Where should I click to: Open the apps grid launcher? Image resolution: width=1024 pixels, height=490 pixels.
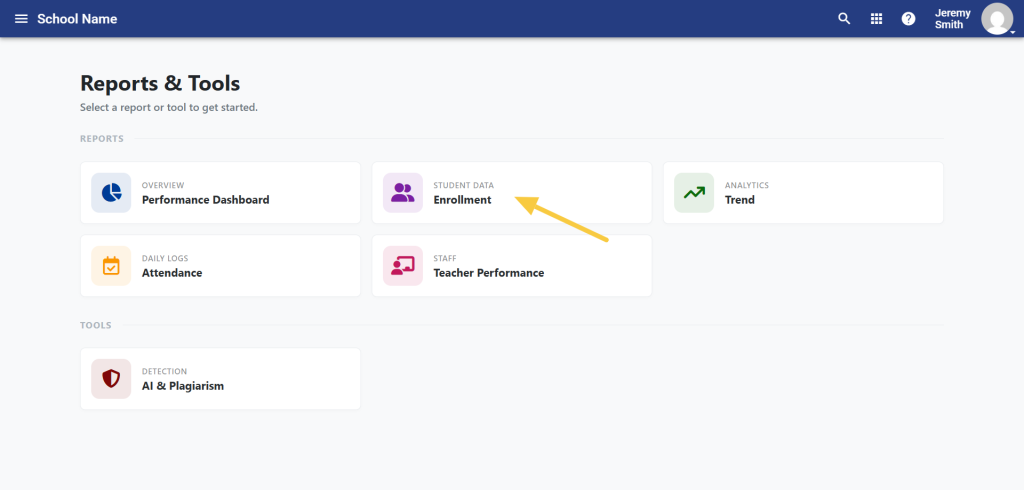pos(876,19)
